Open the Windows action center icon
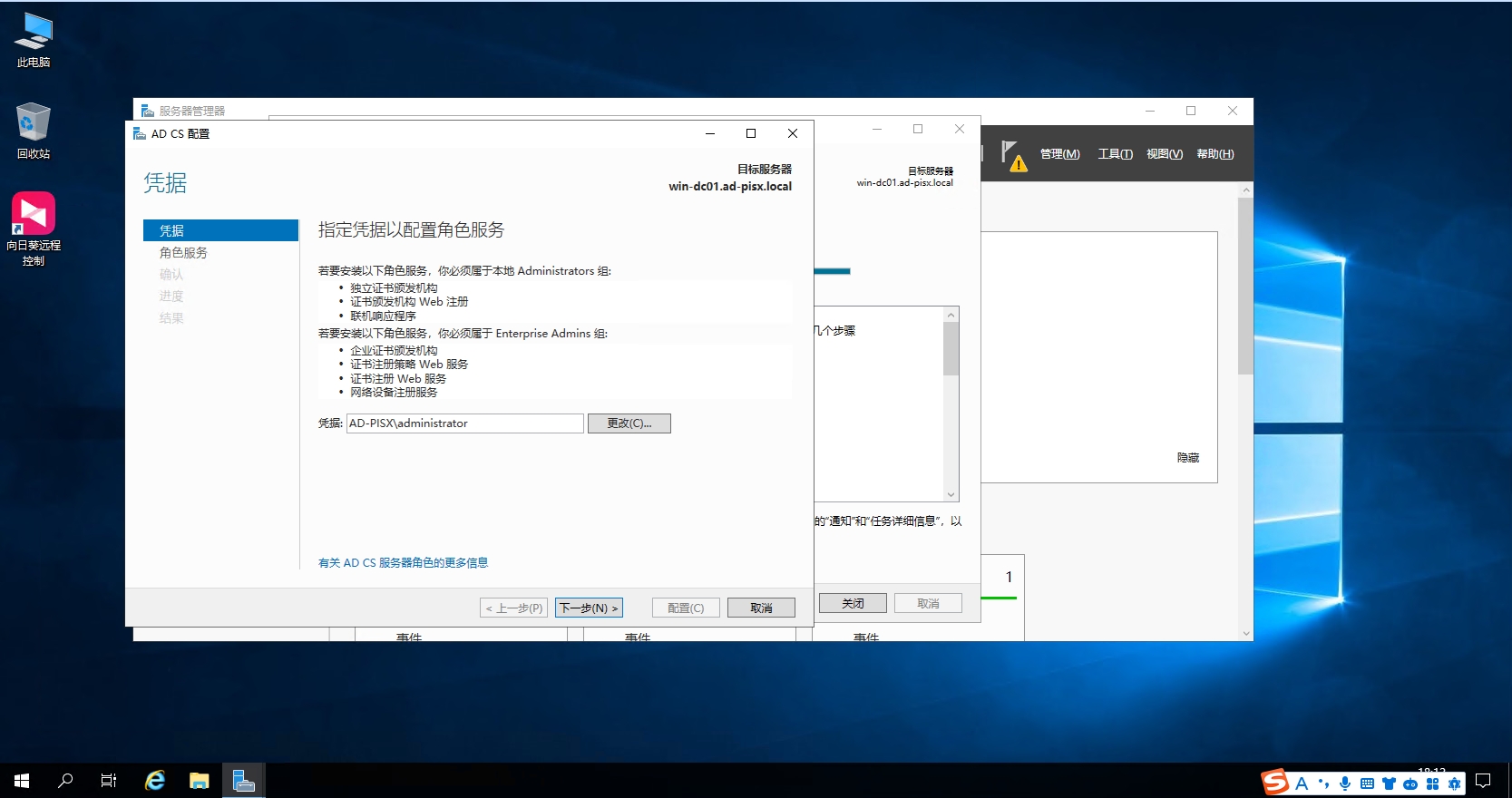 (1483, 781)
